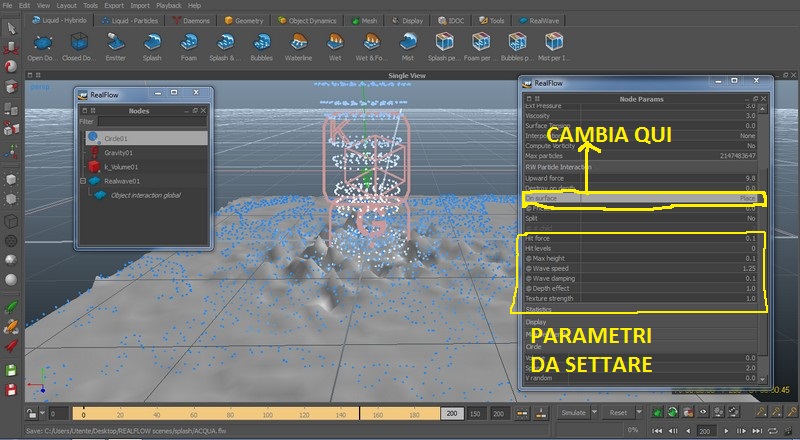Open the Layout menu
Viewport: 800px width, 440px height.
[x=66, y=5]
